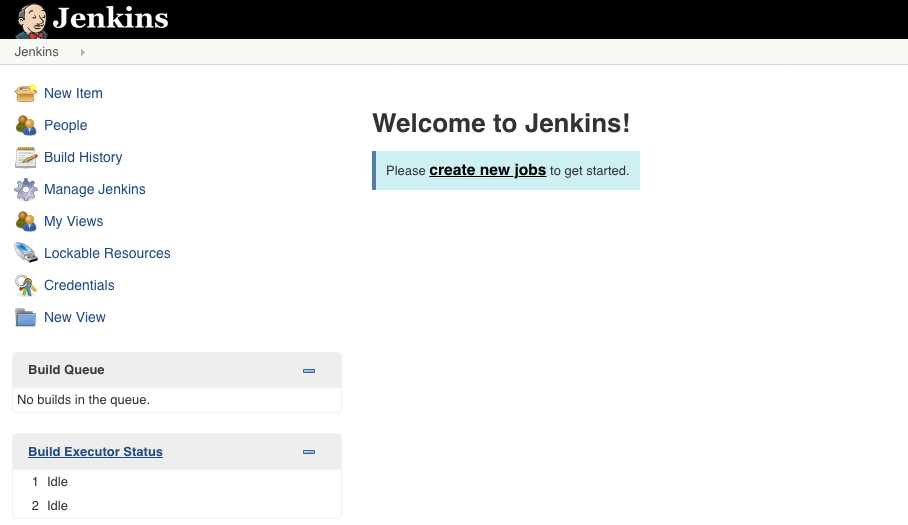
Task: Collapse the Build Executor Status panel
Action: click(309, 452)
